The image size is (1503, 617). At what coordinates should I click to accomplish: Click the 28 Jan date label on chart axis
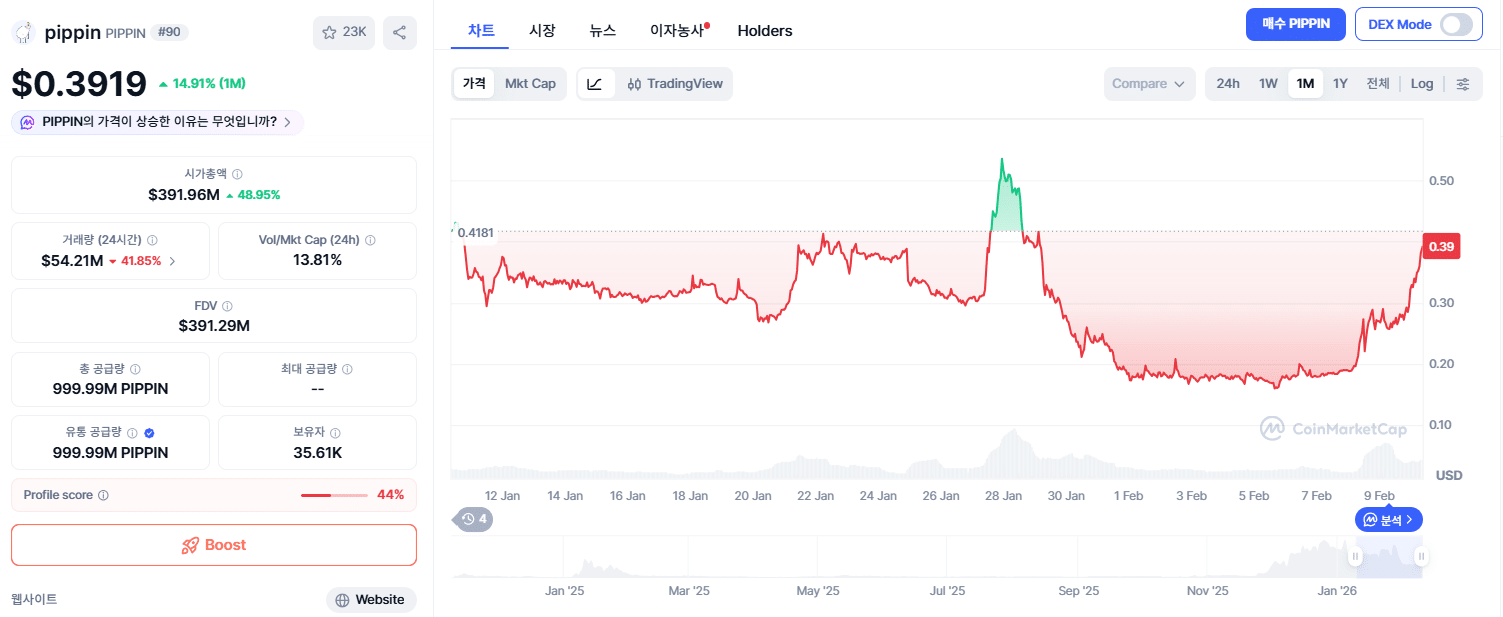(x=1003, y=496)
